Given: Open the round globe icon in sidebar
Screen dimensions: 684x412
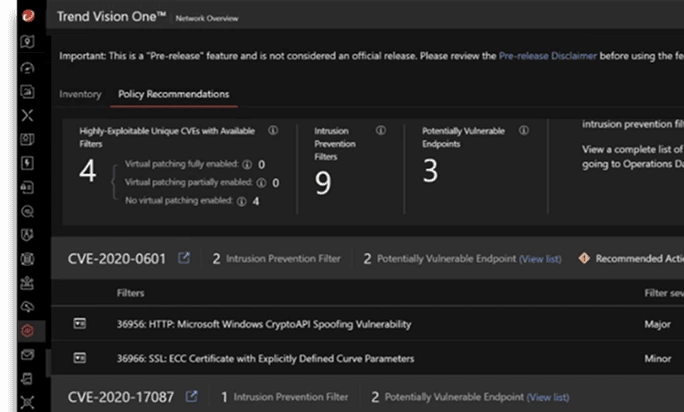Looking at the screenshot, I should 27,259.
